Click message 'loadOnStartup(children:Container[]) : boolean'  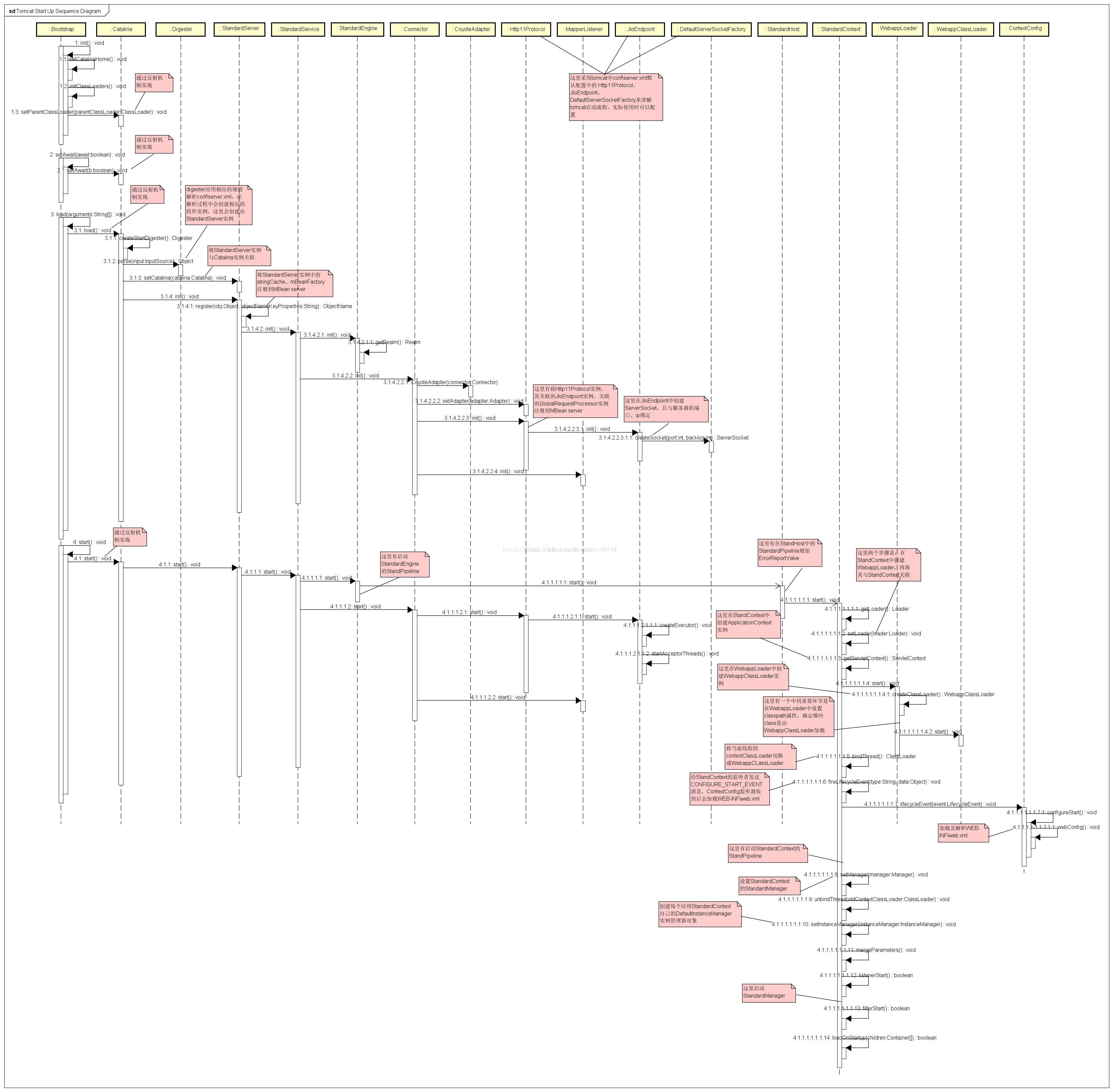point(865,1038)
